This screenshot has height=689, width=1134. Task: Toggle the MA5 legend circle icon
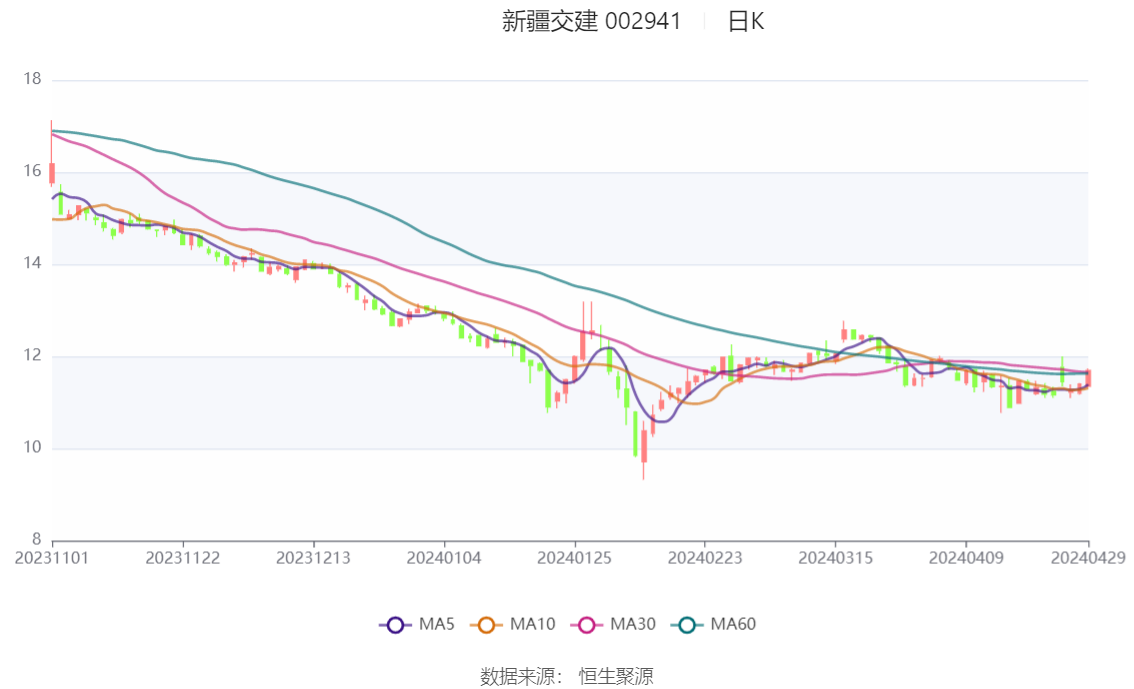395,625
